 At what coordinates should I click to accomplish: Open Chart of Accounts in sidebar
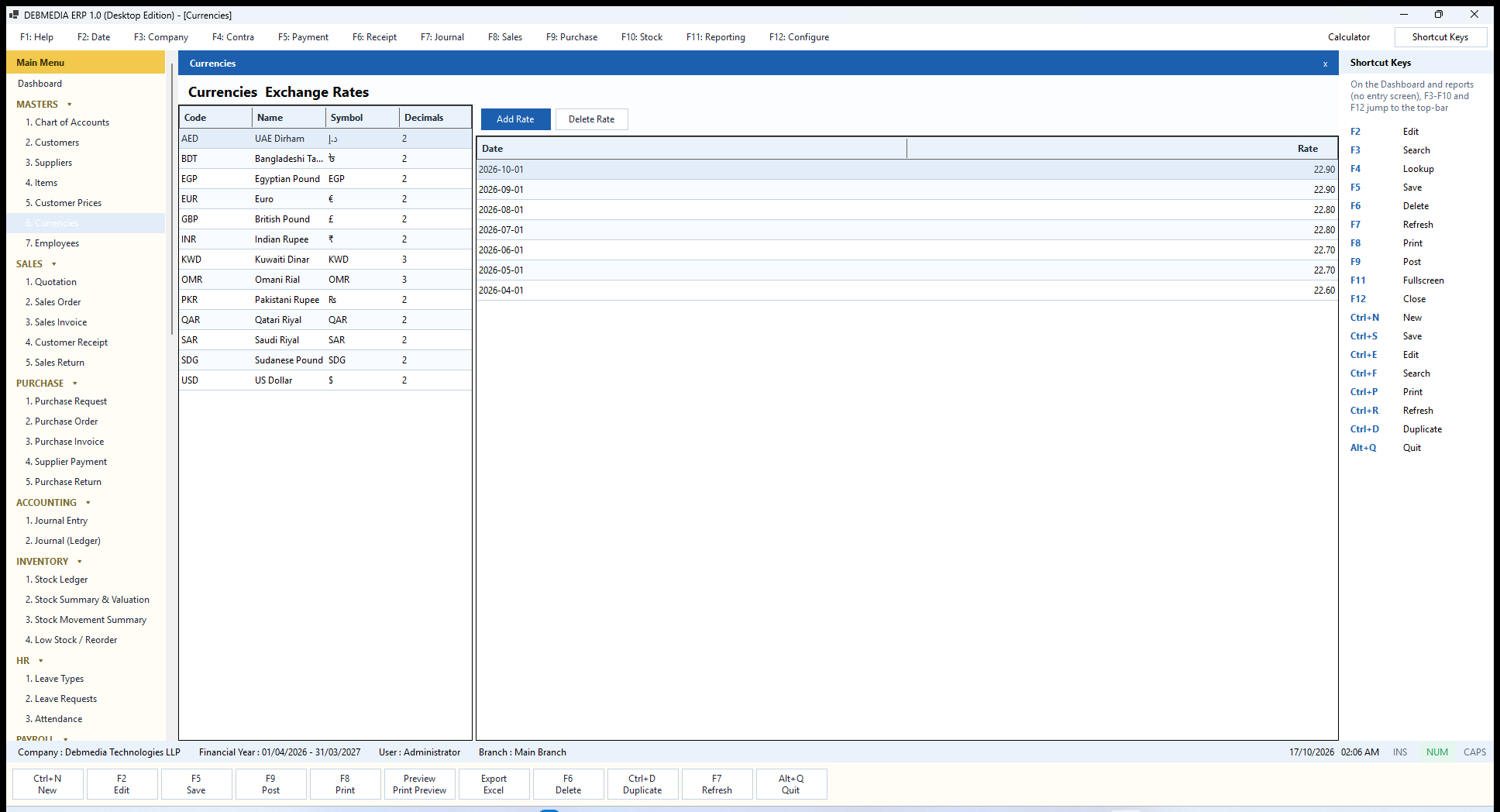tap(67, 122)
